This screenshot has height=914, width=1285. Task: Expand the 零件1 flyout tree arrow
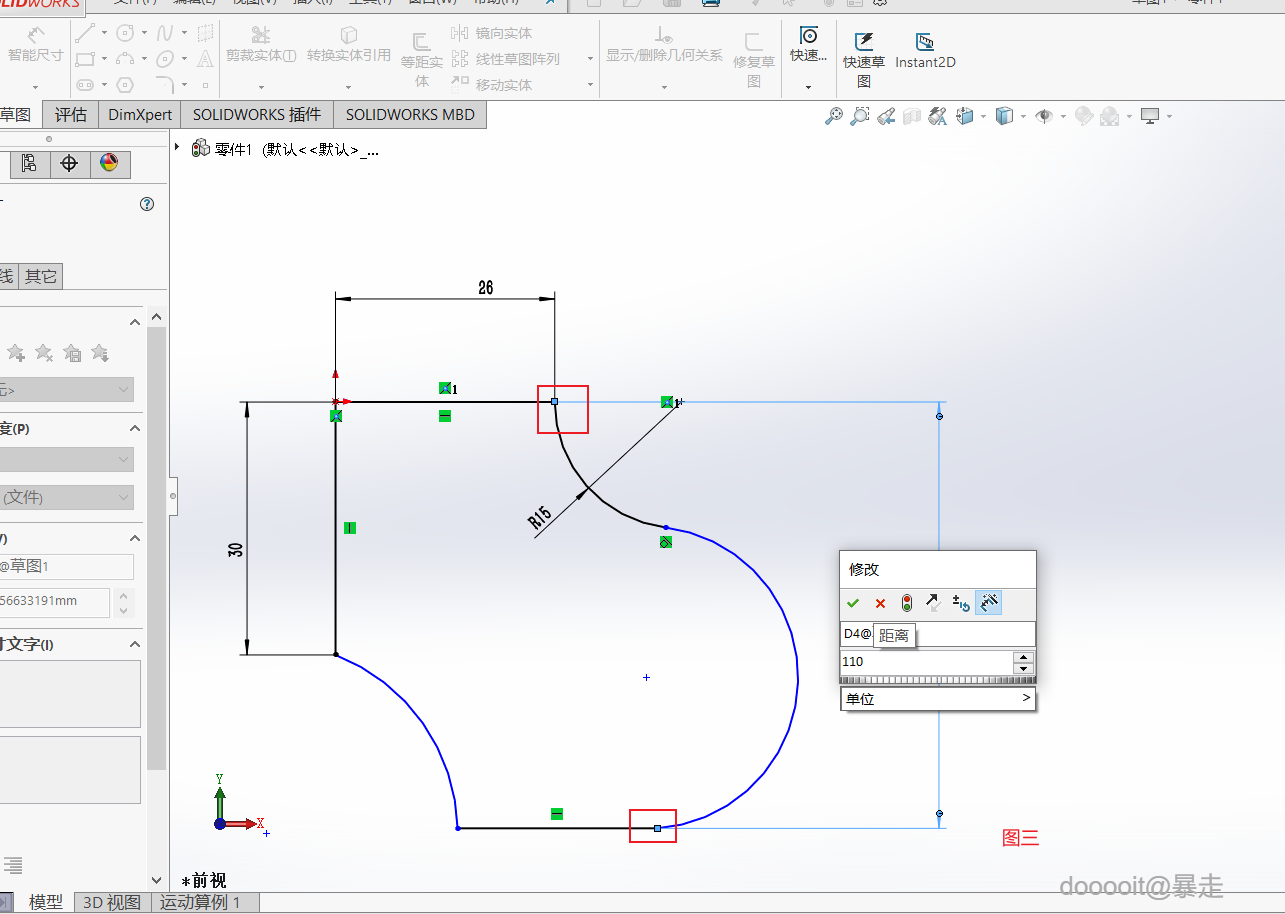178,147
